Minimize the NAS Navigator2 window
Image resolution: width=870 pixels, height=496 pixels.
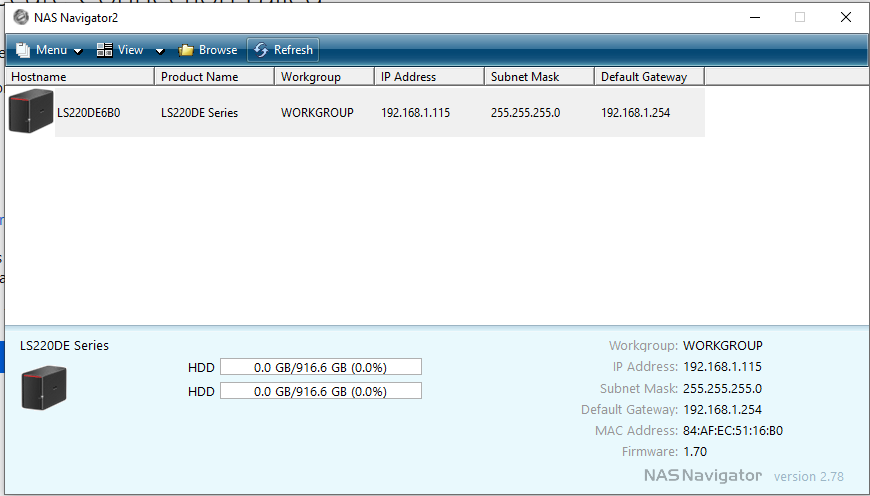pyautogui.click(x=755, y=17)
